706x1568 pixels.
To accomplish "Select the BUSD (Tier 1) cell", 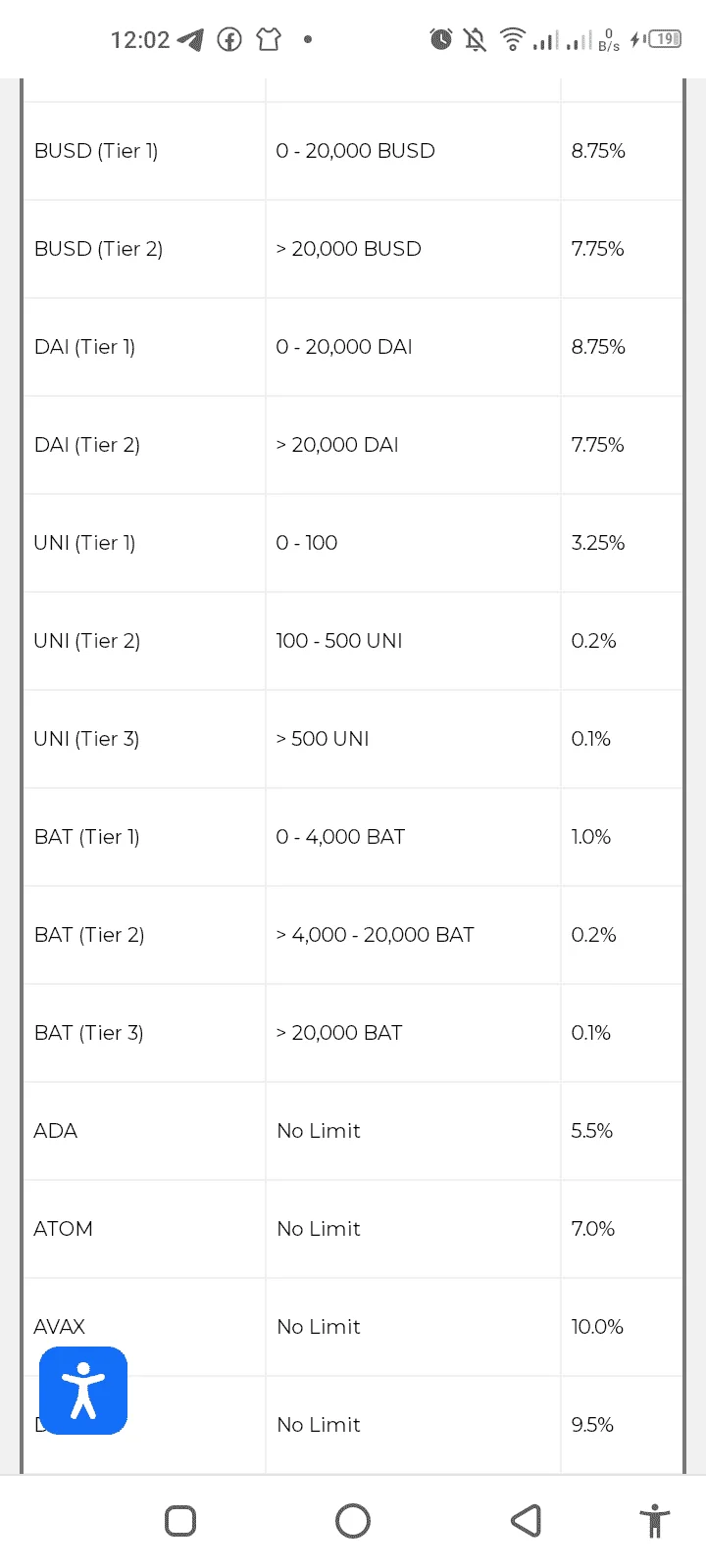I will click(x=144, y=151).
